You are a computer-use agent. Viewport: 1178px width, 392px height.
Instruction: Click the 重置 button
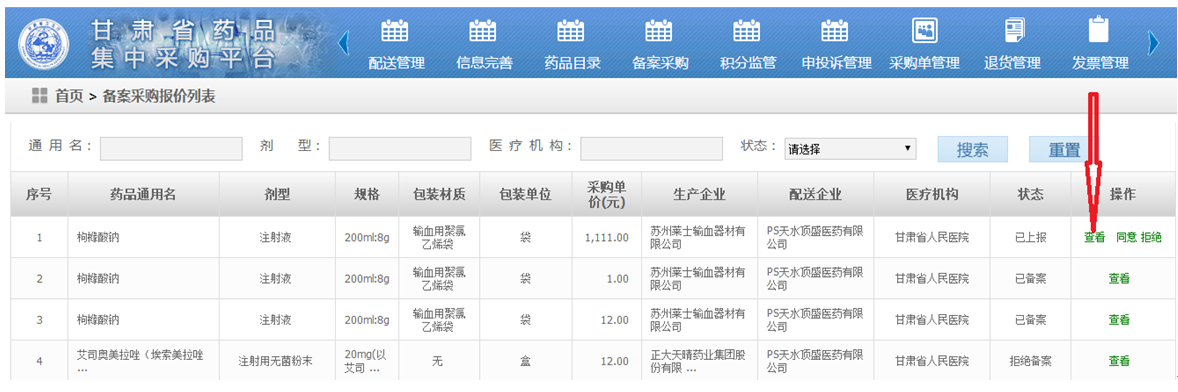1064,149
